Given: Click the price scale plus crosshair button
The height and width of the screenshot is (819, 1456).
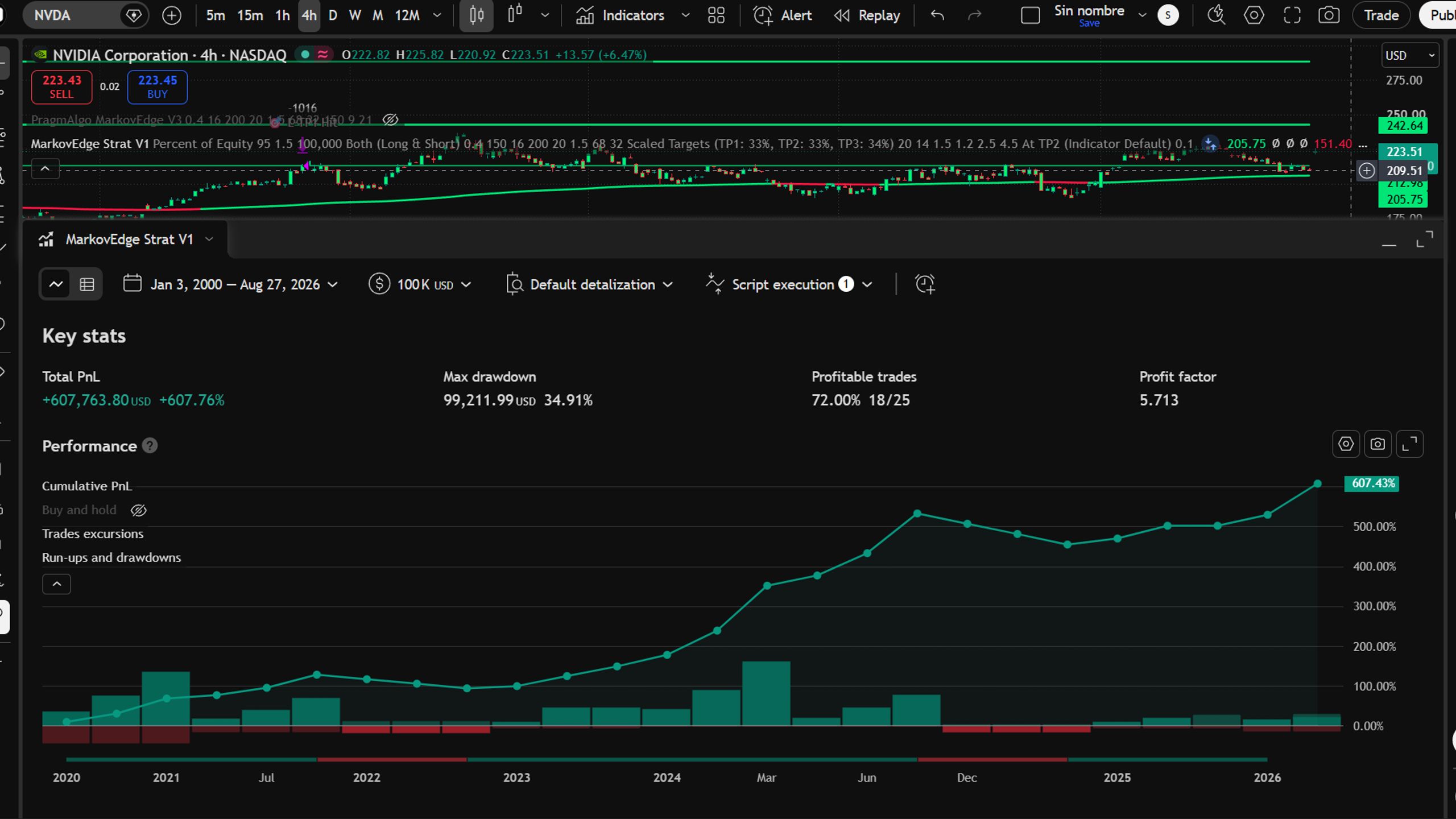Looking at the screenshot, I should point(1367,171).
